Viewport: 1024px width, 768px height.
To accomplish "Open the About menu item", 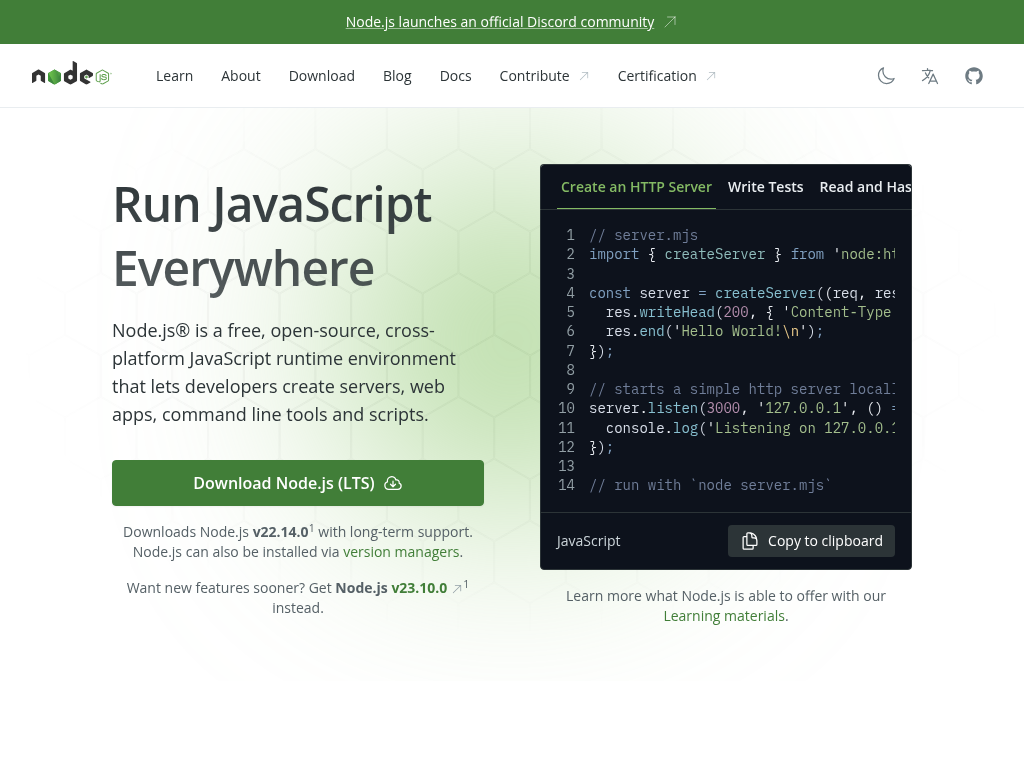I will click(x=240, y=76).
